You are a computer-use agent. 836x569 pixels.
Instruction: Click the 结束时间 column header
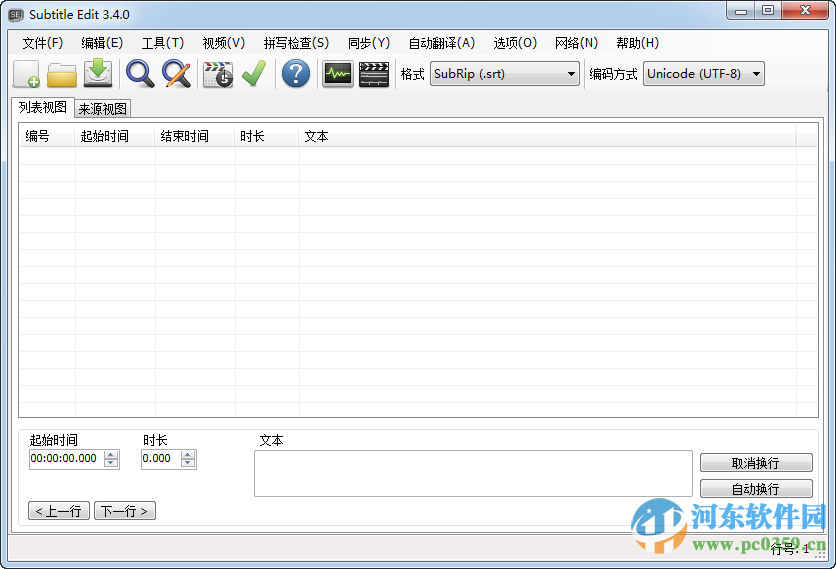195,136
